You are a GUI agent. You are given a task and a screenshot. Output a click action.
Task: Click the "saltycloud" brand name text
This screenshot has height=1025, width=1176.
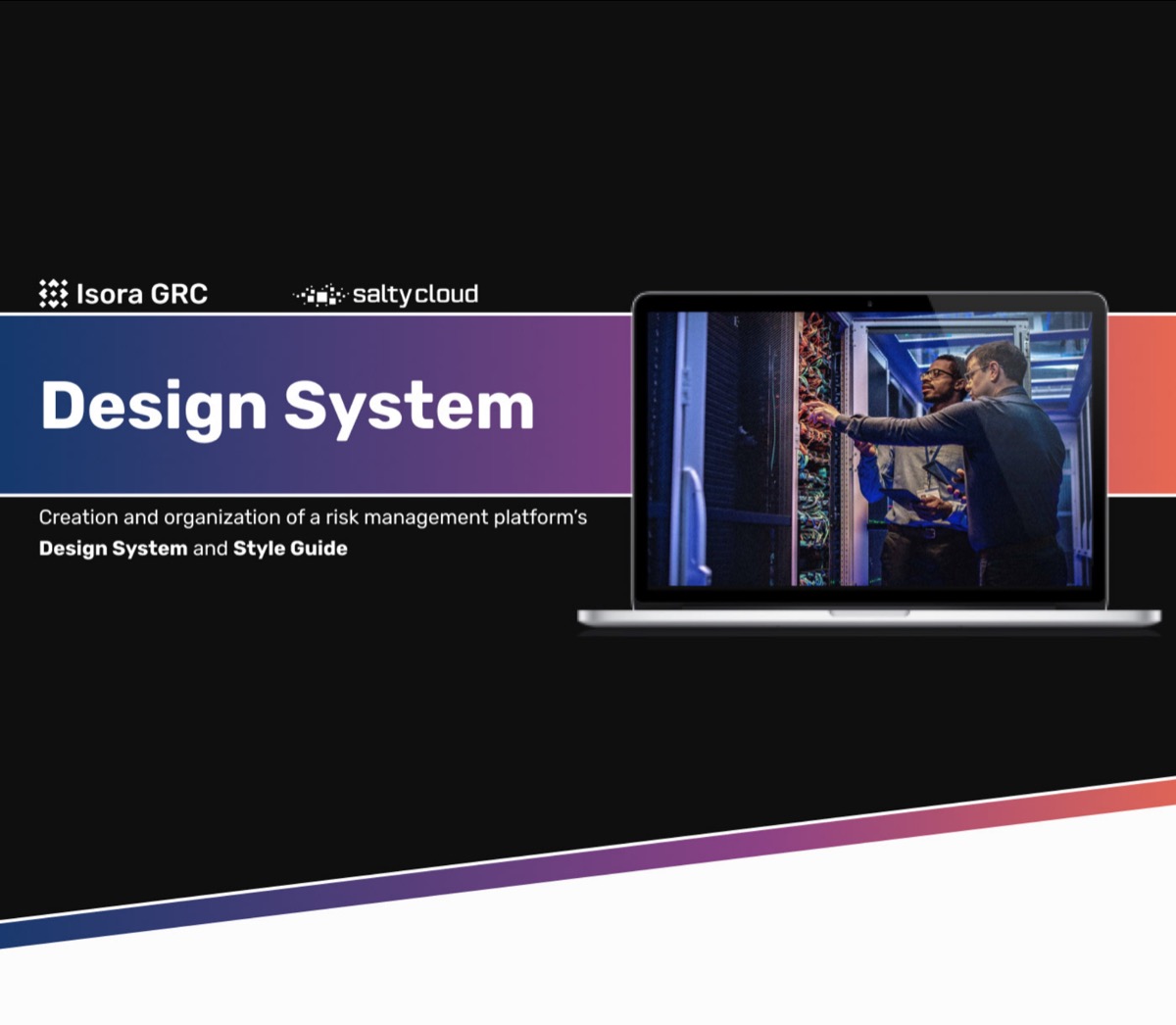coord(416,294)
